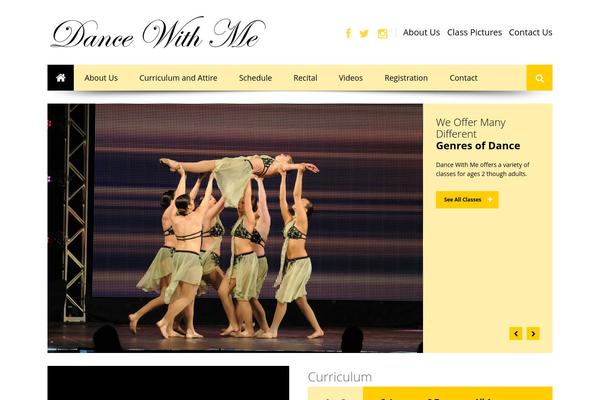Follow the Contact Us header link
This screenshot has height=400, width=600.
[x=530, y=33]
